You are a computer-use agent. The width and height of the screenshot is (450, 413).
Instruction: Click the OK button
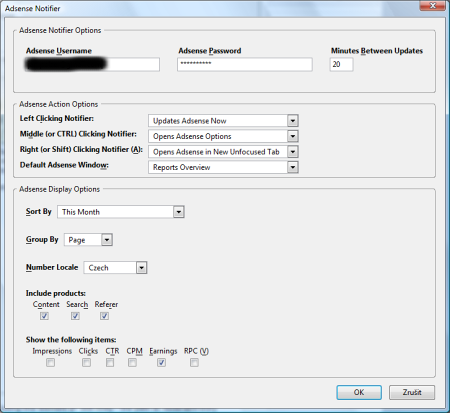tap(359, 392)
